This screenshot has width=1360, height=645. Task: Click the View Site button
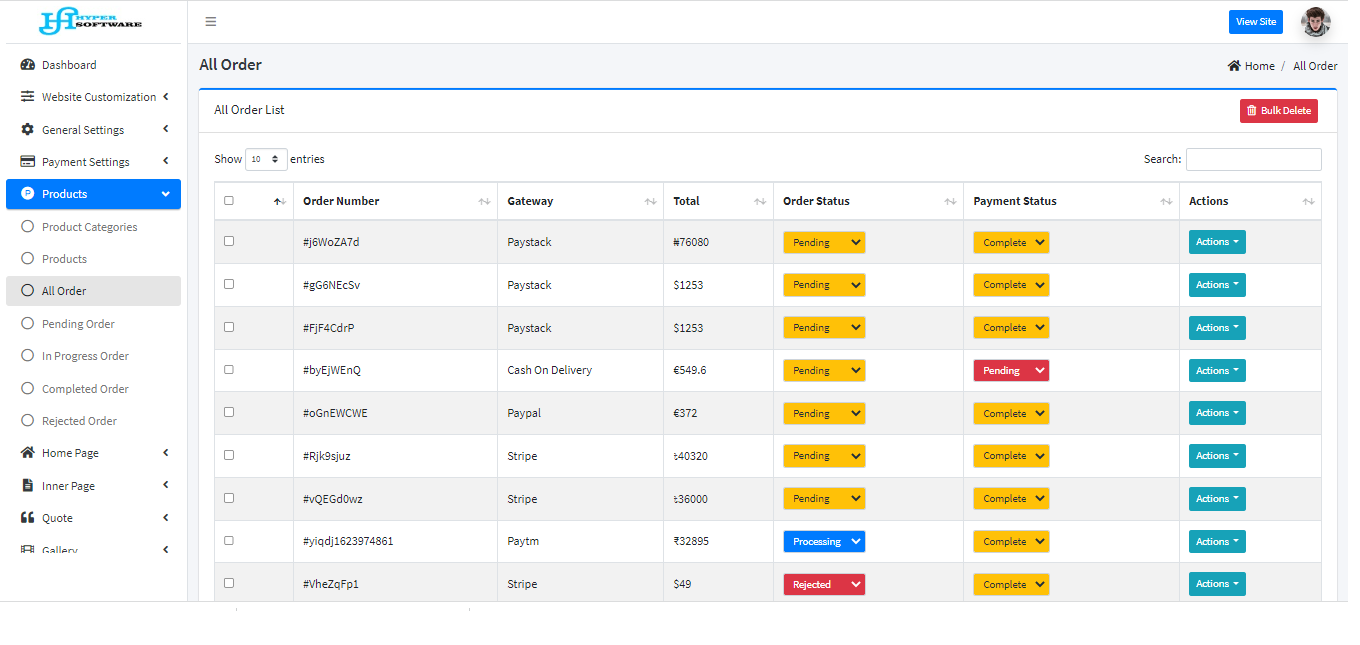pos(1255,22)
